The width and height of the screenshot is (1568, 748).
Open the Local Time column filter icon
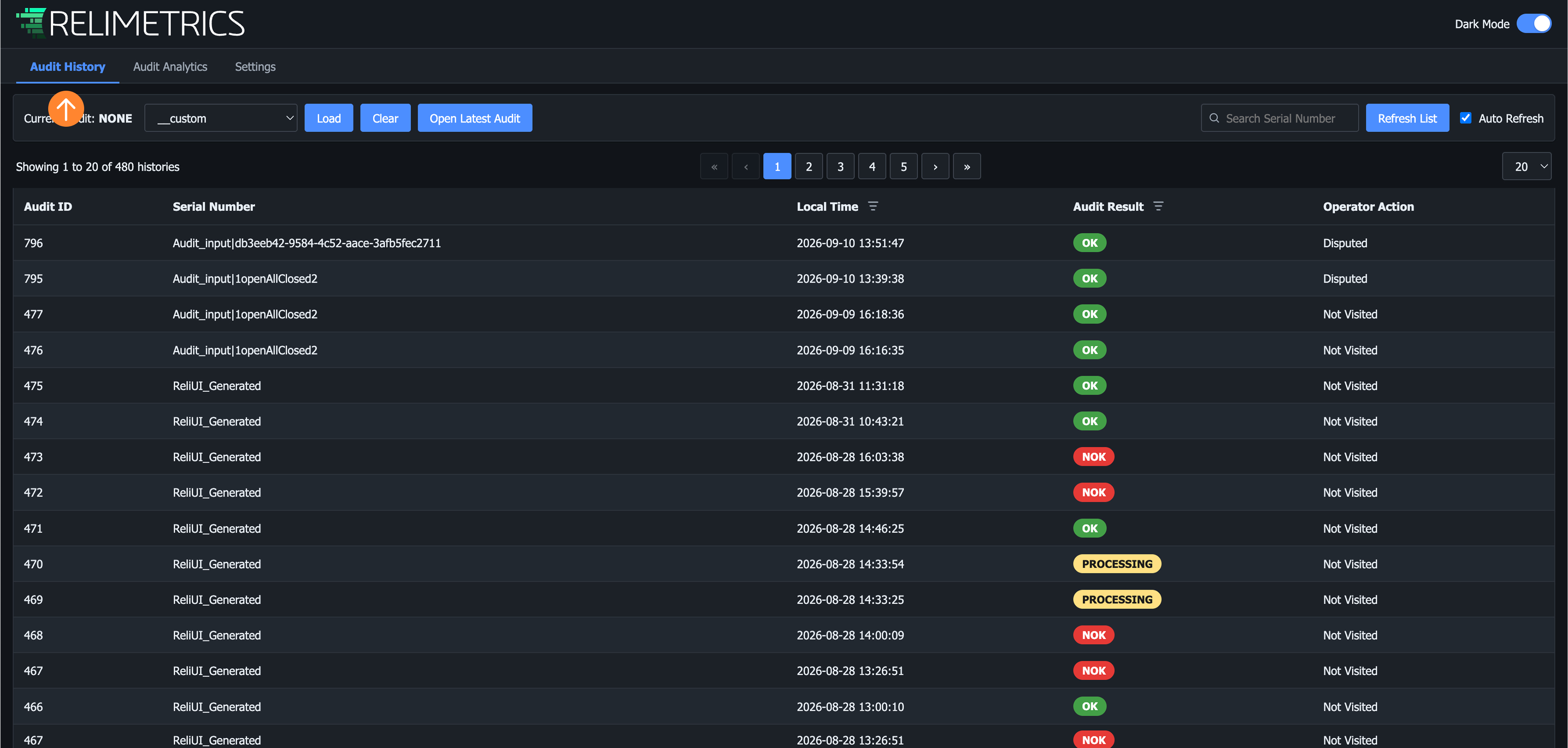click(x=873, y=206)
